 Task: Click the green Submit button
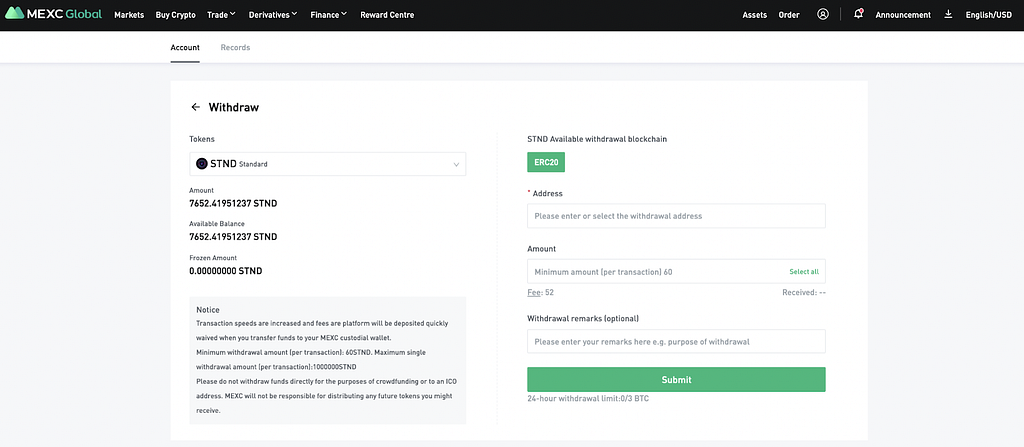677,380
